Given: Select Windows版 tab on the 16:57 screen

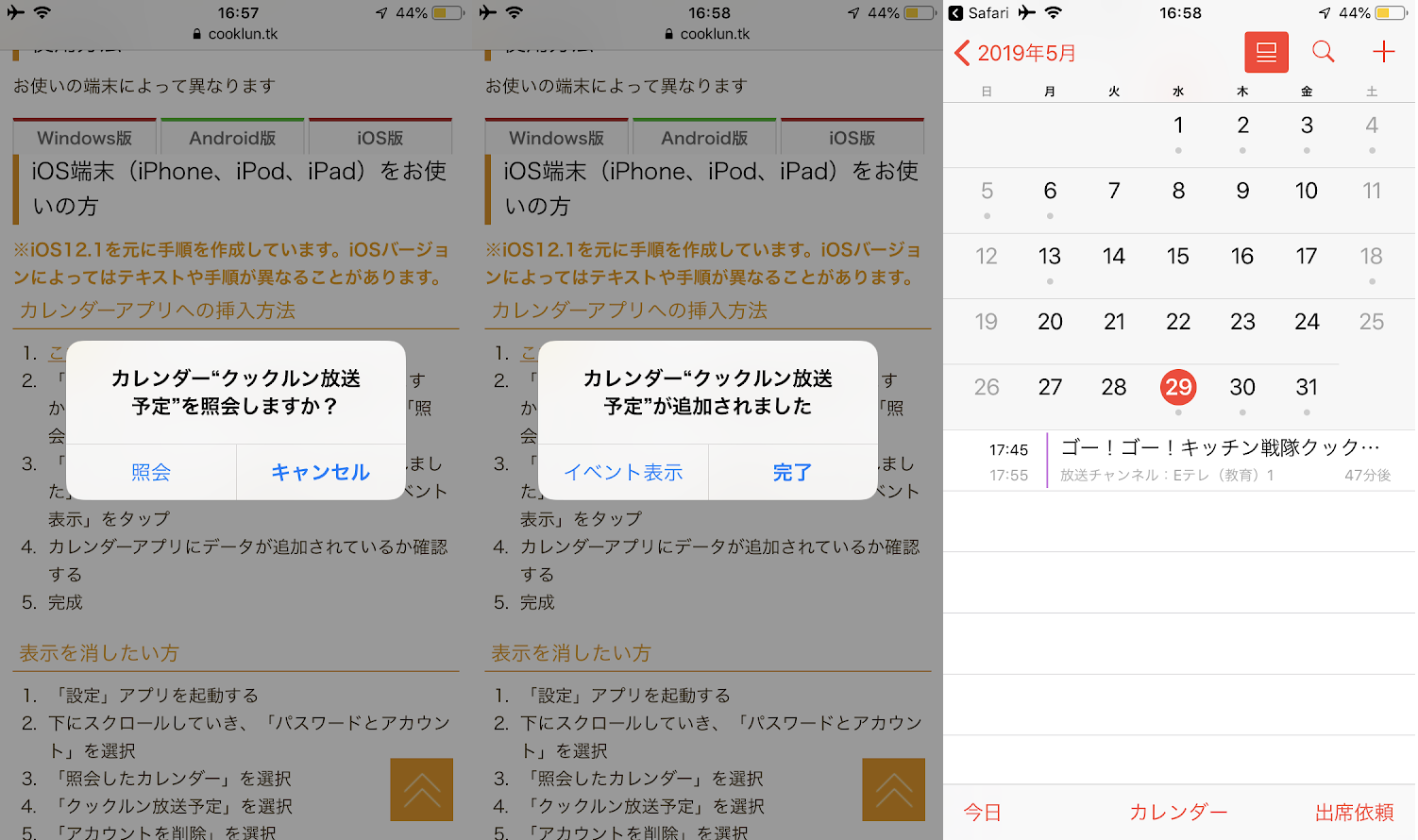Looking at the screenshot, I should tap(85, 137).
